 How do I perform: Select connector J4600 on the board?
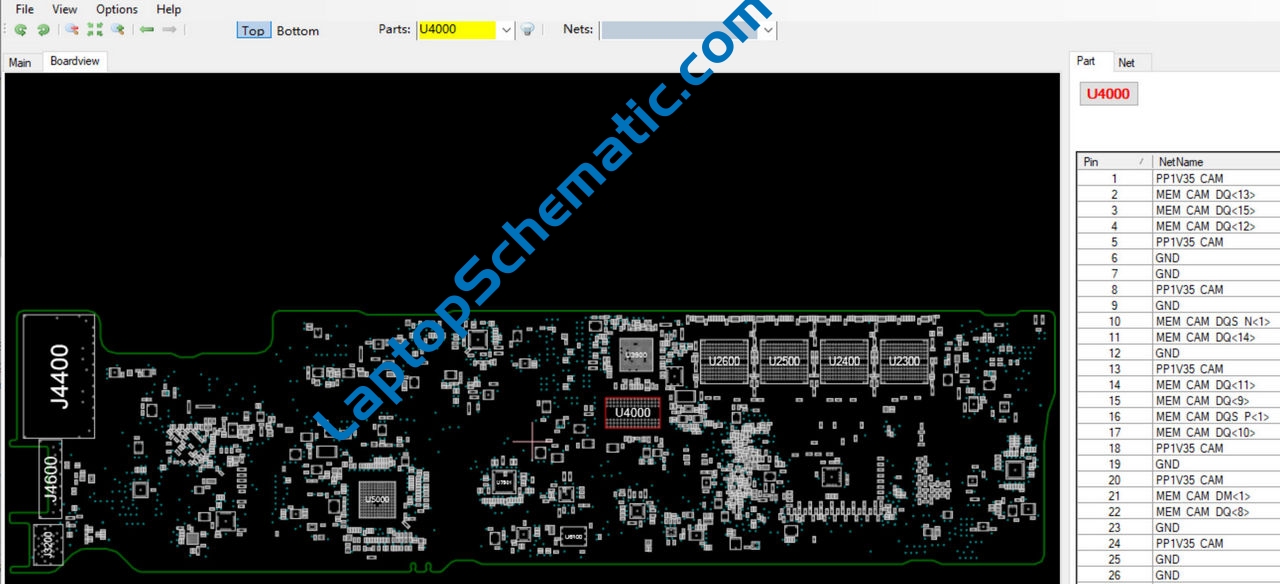pyautogui.click(x=50, y=479)
